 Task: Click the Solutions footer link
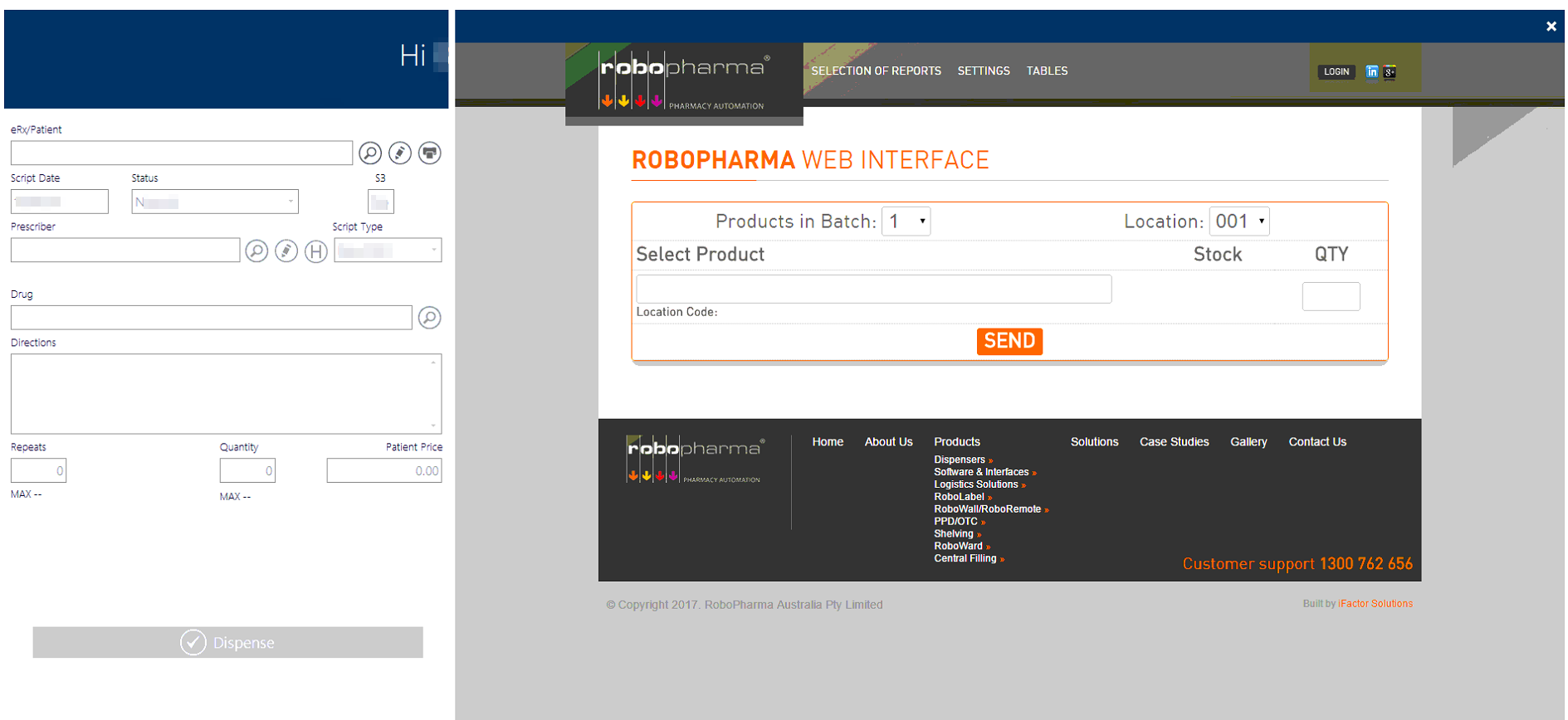click(x=1094, y=442)
